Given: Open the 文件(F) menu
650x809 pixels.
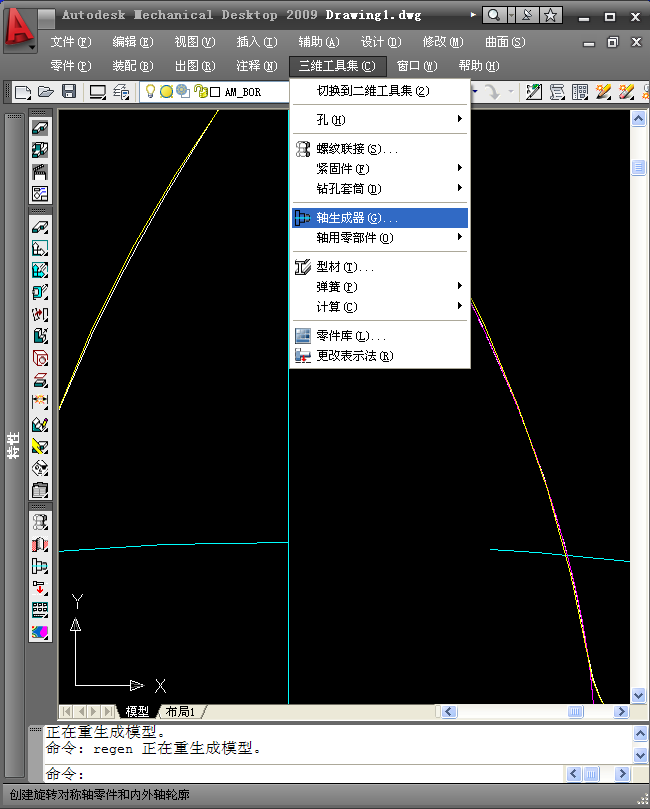Looking at the screenshot, I should tap(71, 42).
